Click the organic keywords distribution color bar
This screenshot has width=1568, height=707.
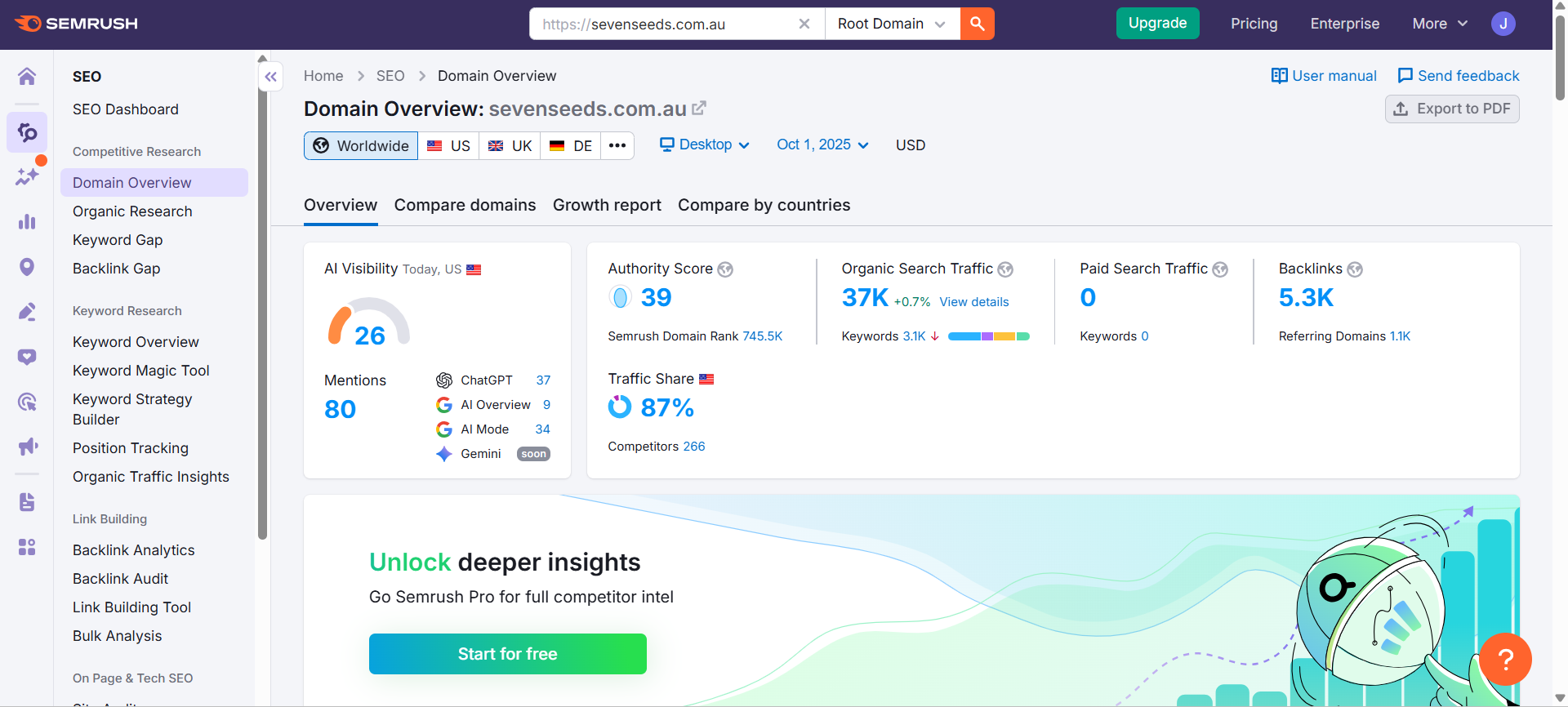click(x=988, y=336)
